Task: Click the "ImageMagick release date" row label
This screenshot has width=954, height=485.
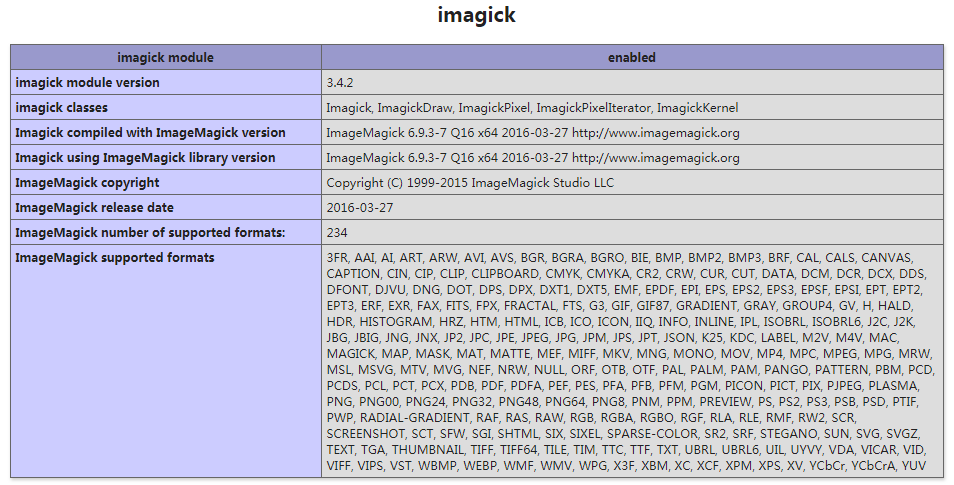Action: (94, 208)
